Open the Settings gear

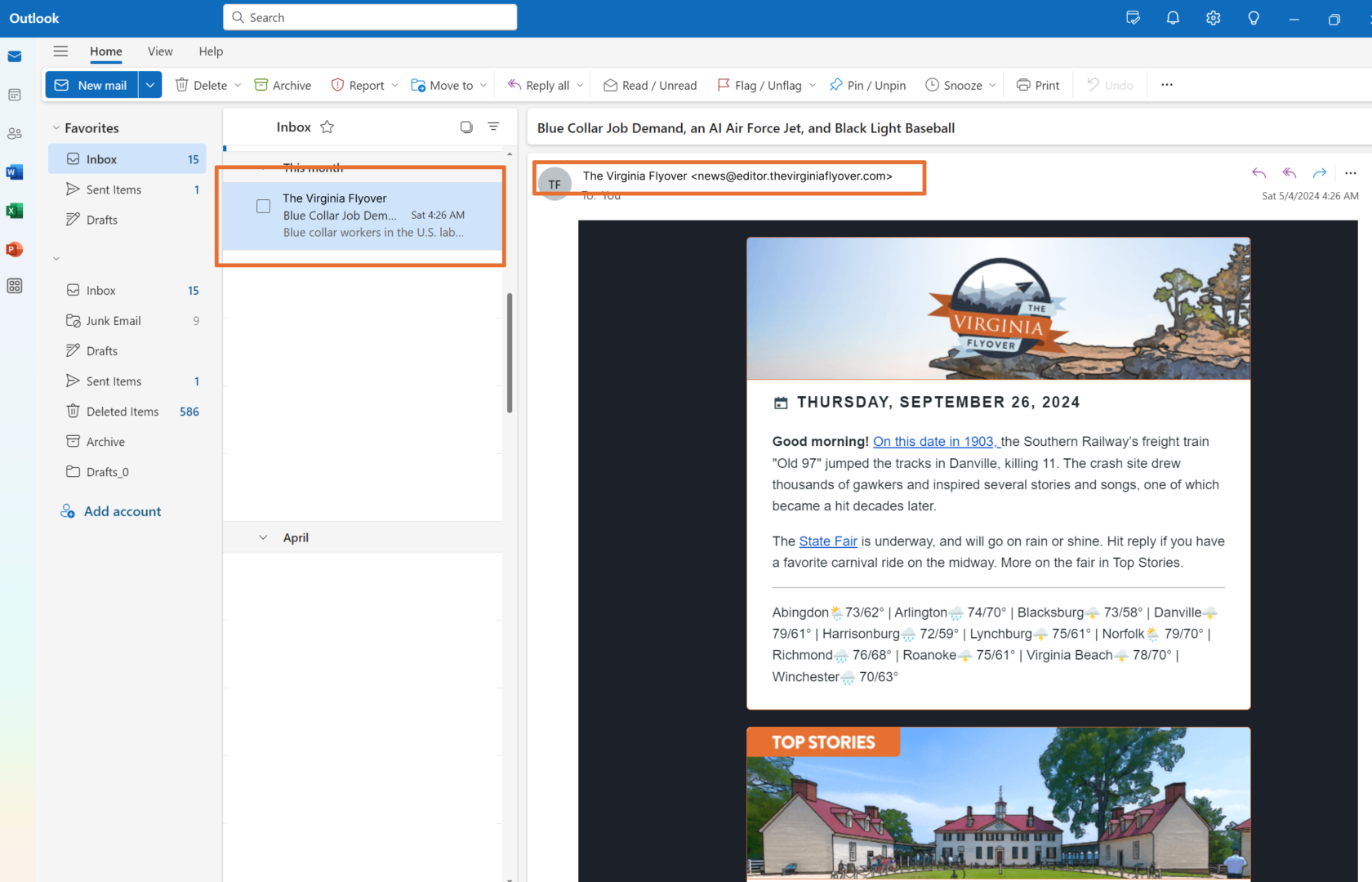pos(1213,18)
